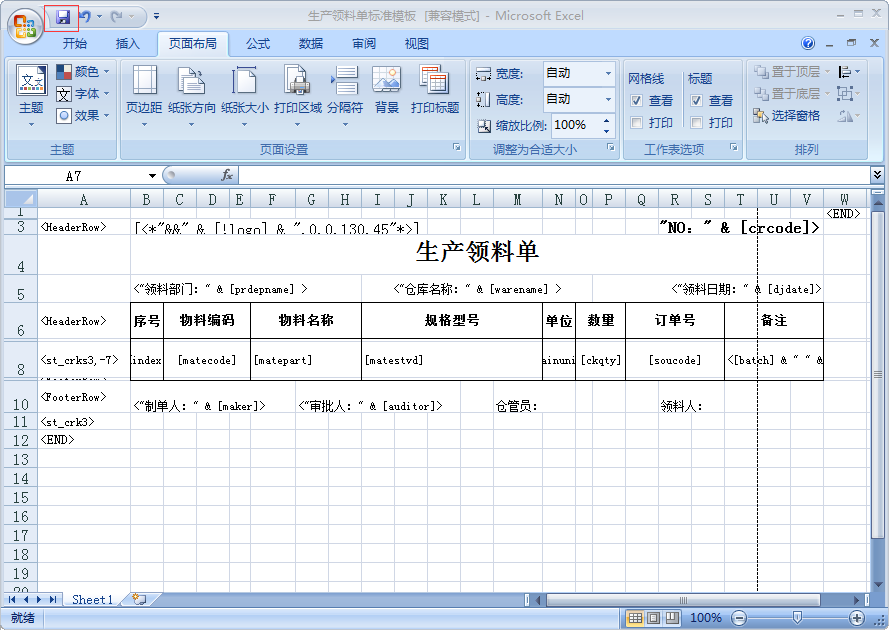The height and width of the screenshot is (630, 889).
Task: Open Sheet Options dialog launcher
Action: click(734, 147)
